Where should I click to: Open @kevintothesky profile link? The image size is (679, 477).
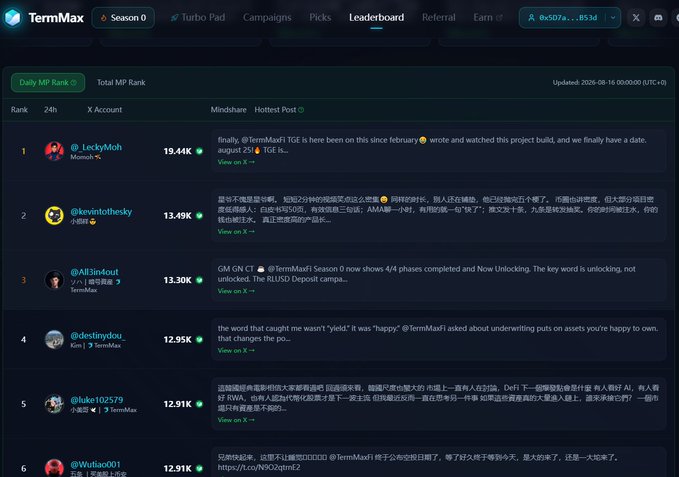pos(101,212)
